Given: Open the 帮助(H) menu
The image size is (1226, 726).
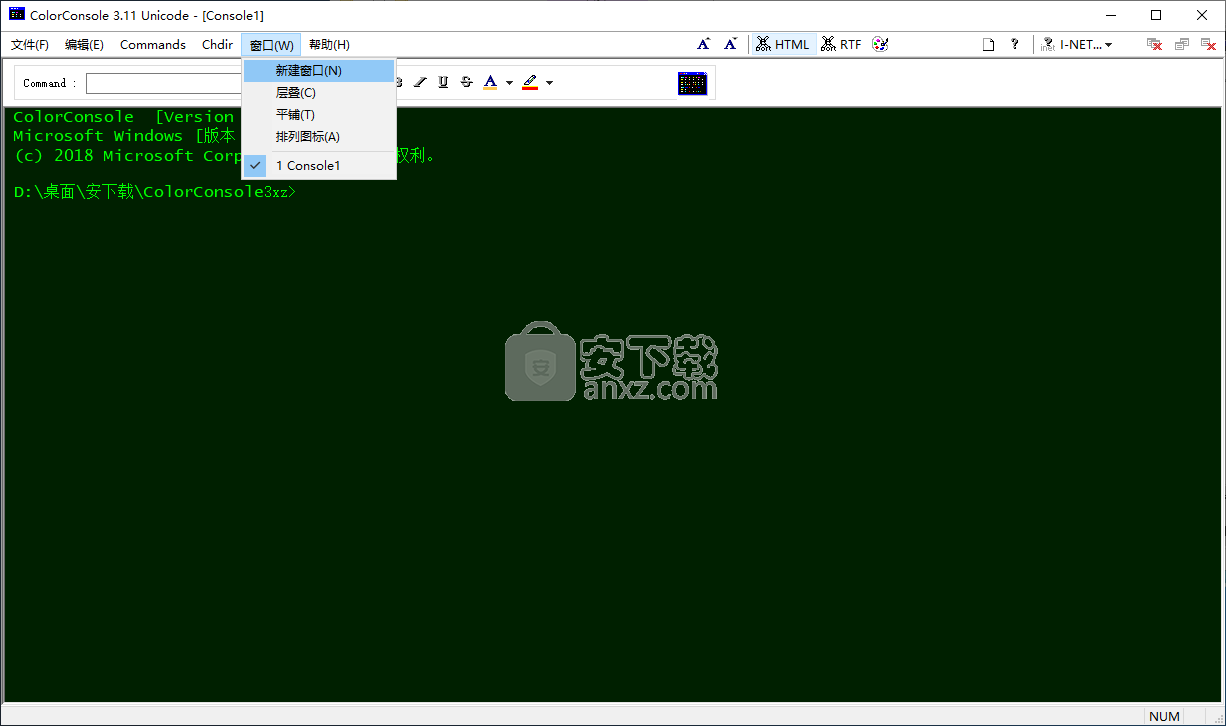Looking at the screenshot, I should [x=329, y=45].
